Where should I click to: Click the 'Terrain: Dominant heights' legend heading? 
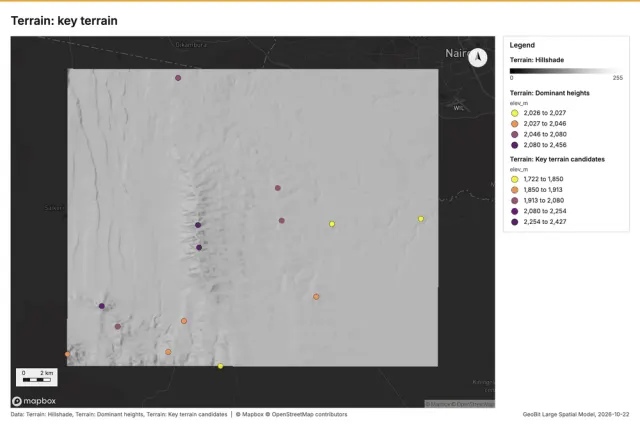point(549,93)
